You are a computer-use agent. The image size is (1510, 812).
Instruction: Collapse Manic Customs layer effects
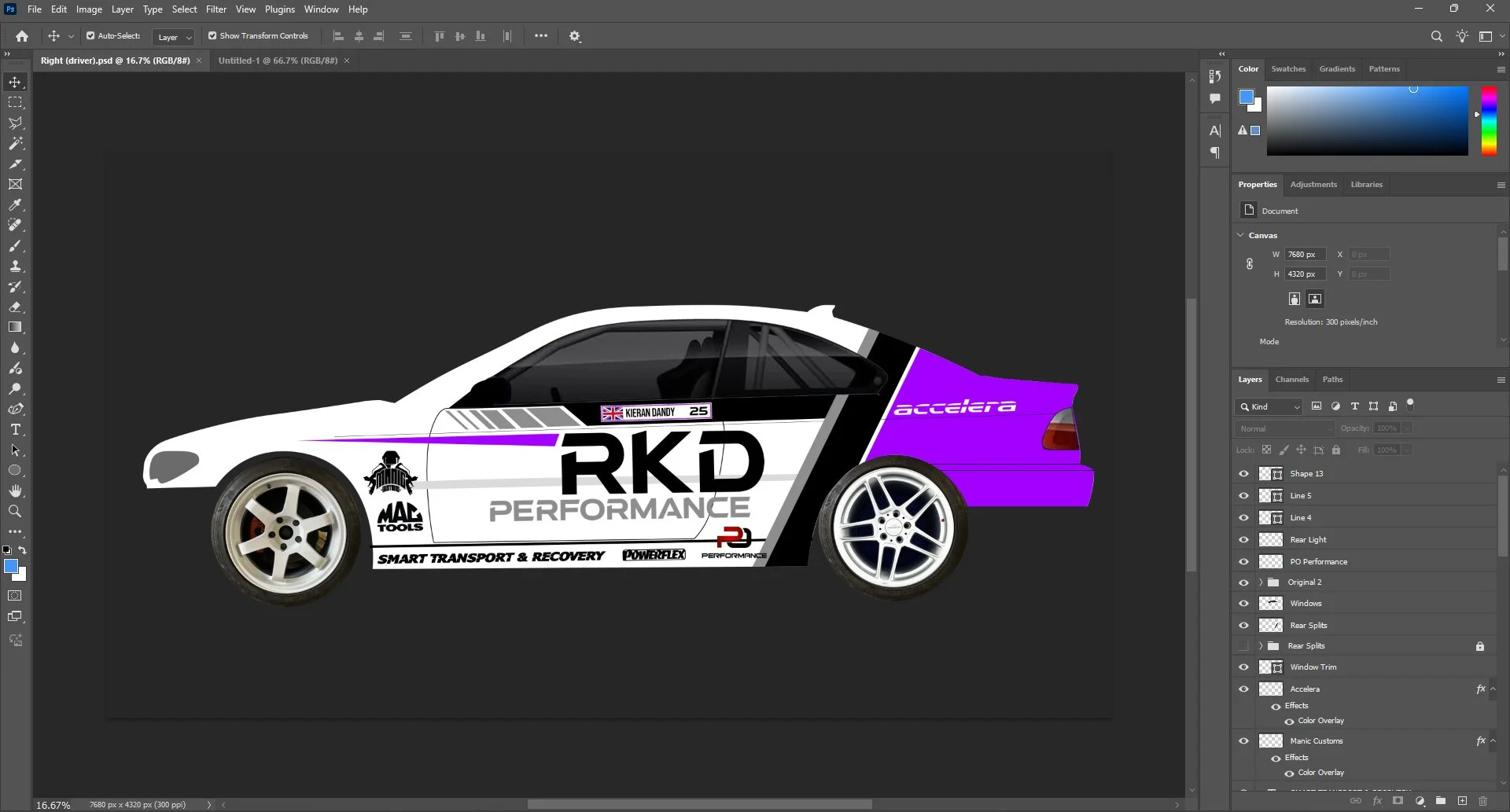[1493, 741]
